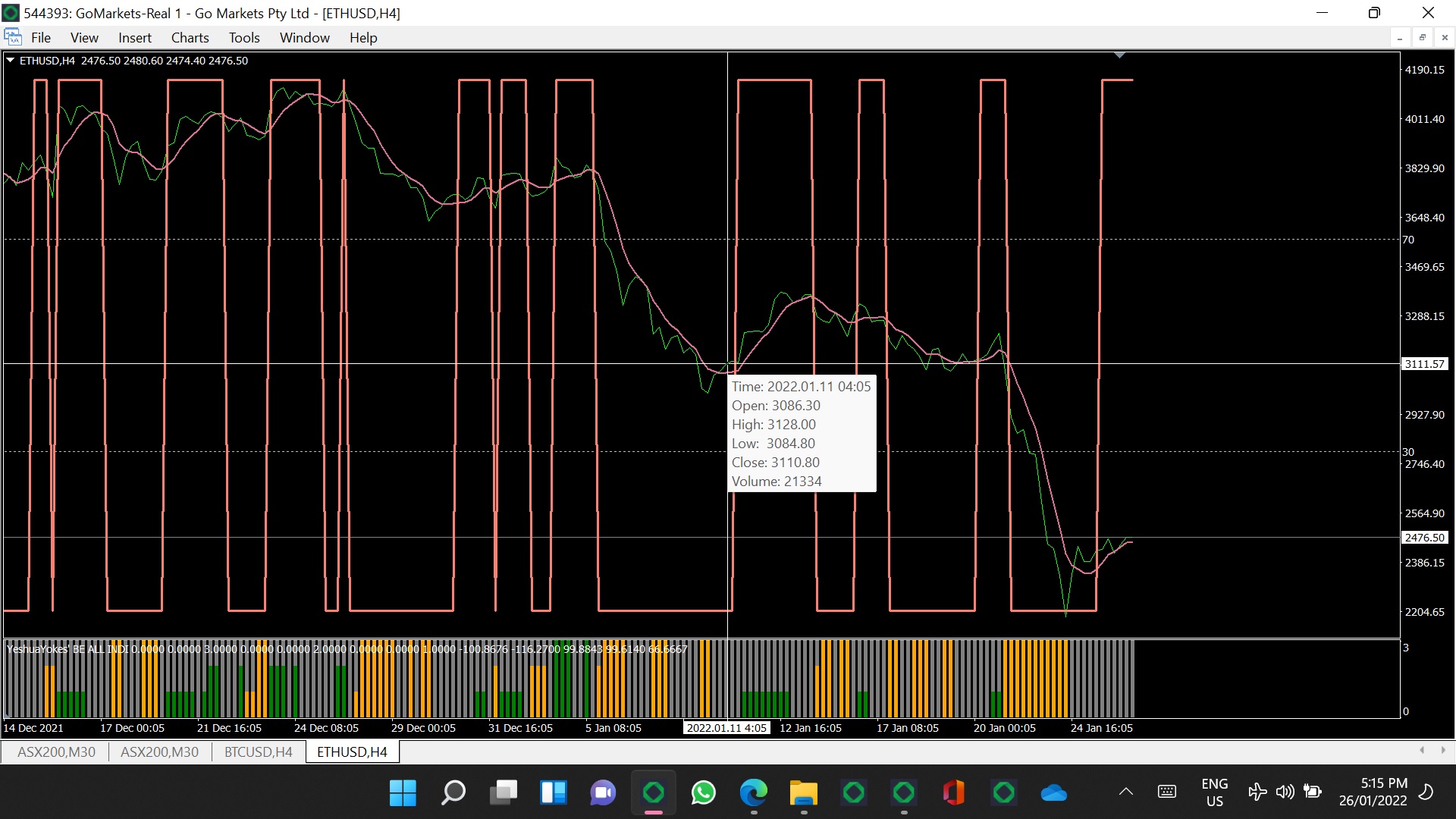The height and width of the screenshot is (819, 1456).
Task: Switch to the first ASX200,M30 tab
Action: pos(56,752)
